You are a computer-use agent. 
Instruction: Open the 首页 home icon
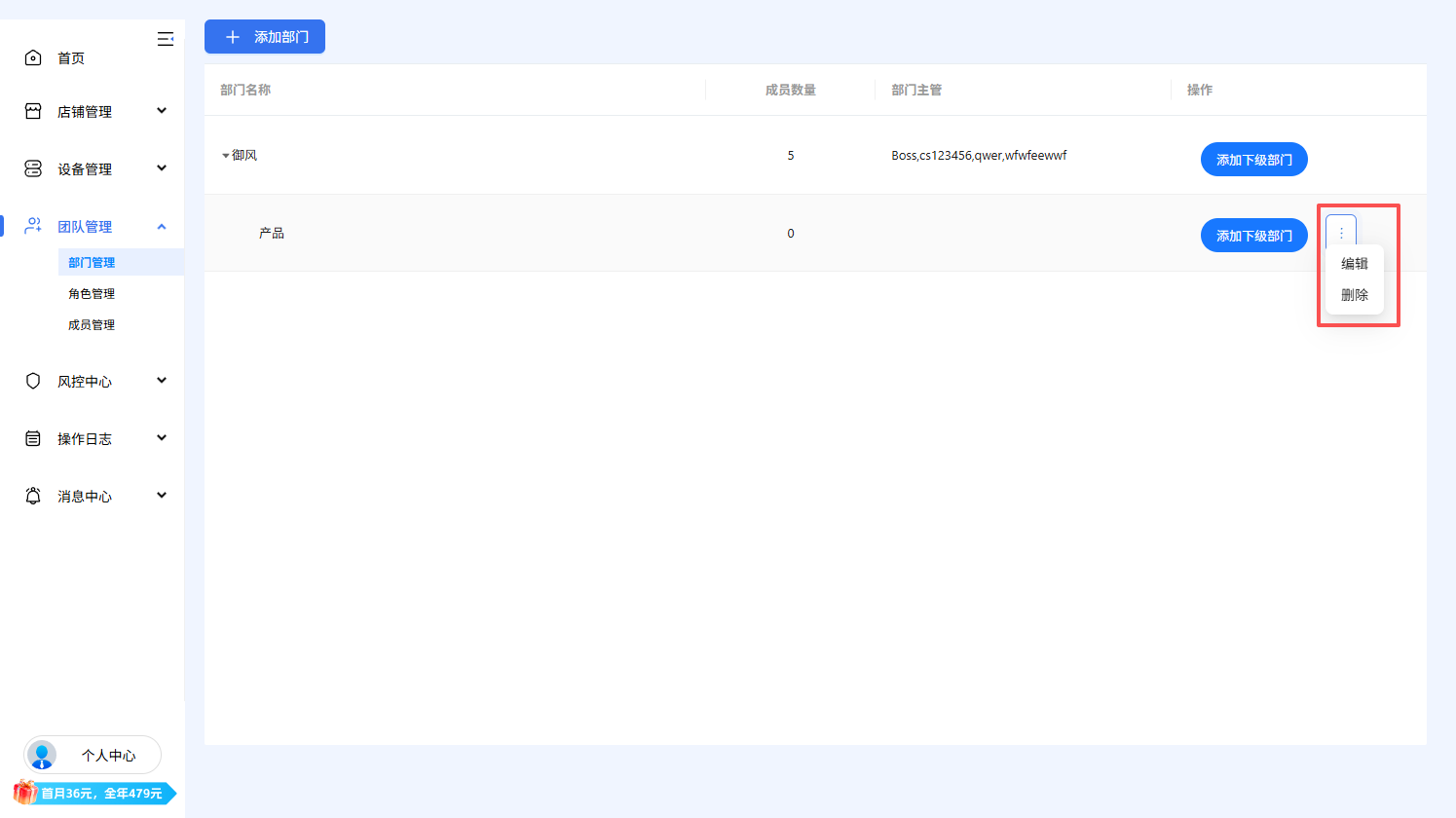coord(32,56)
